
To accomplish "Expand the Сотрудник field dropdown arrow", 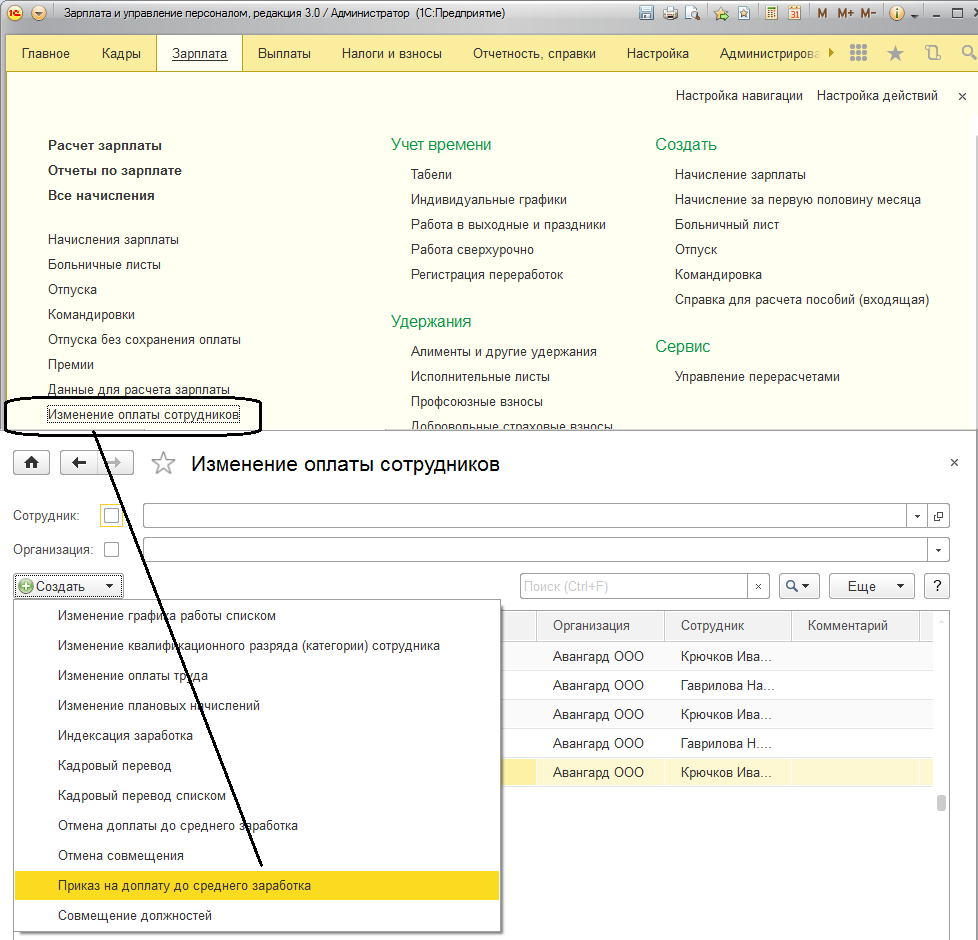I will [x=918, y=516].
